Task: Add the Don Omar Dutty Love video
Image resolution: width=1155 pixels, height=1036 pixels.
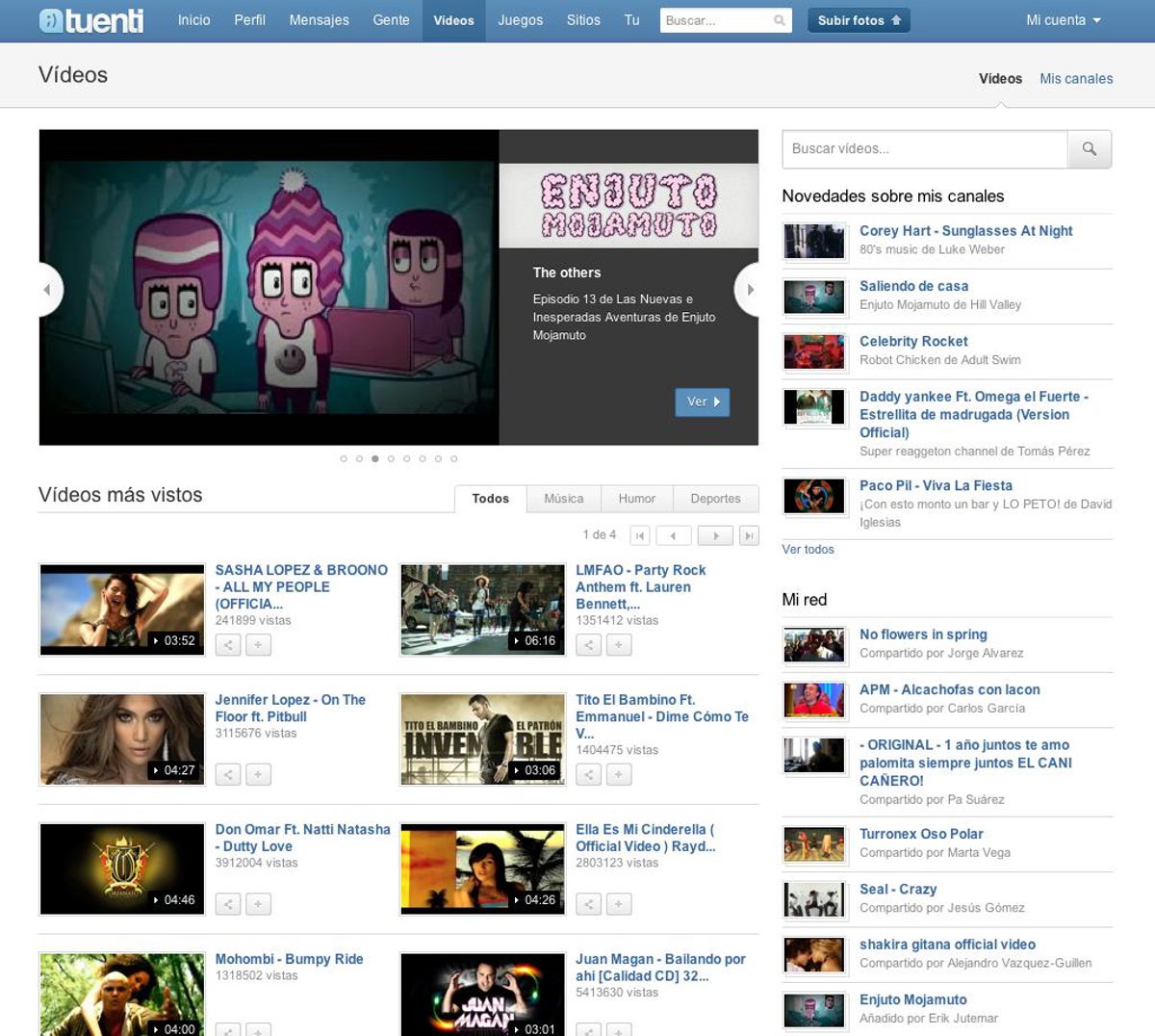Action: (x=258, y=904)
